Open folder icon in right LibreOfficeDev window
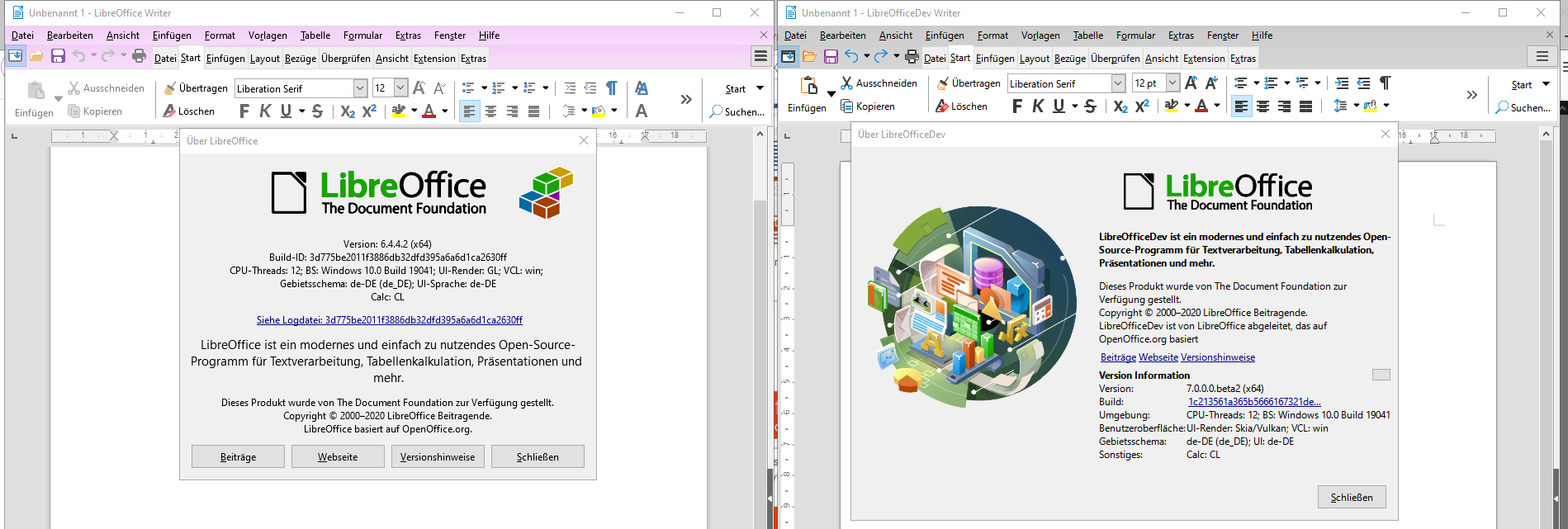1568x529 pixels. [809, 56]
